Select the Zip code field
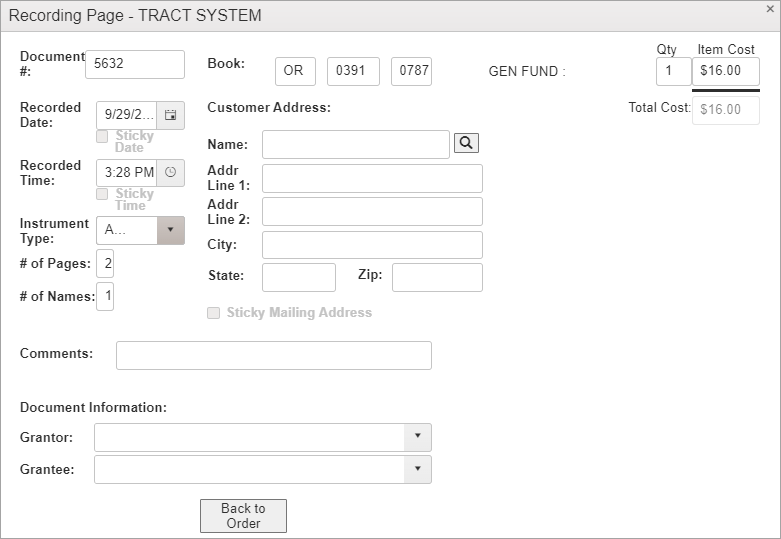 click(437, 278)
